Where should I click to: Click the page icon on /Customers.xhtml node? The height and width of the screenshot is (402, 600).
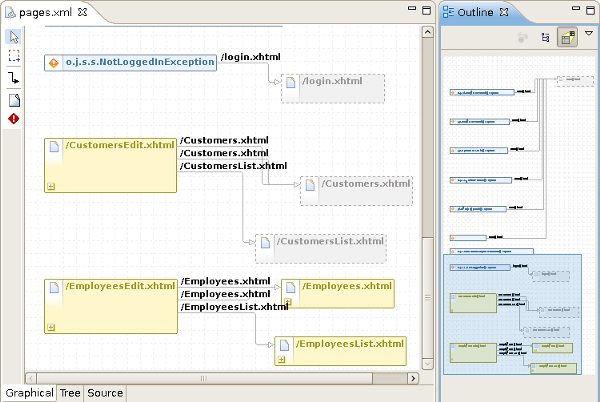311,186
